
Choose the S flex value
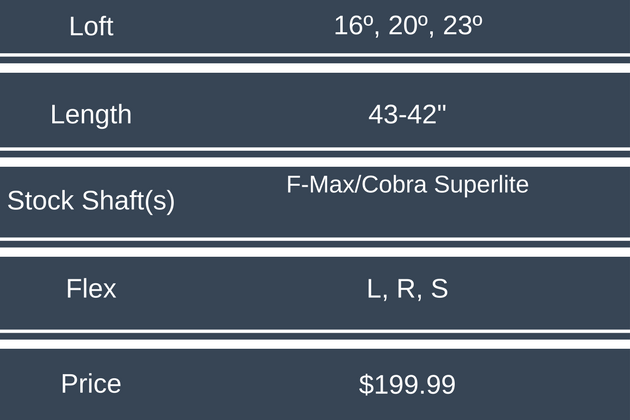click(x=439, y=290)
